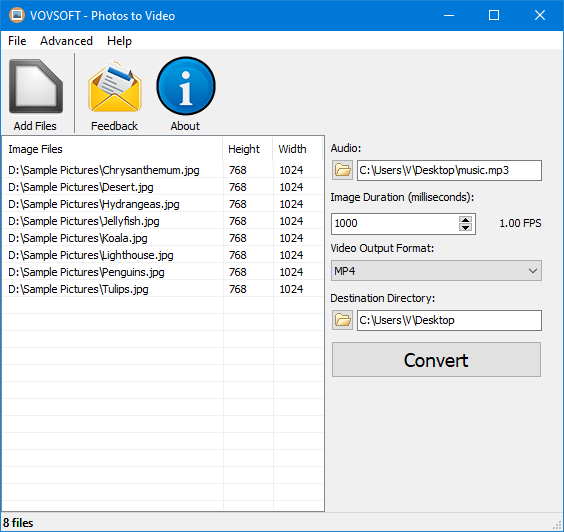
Task: Open the File menu
Action: pyautogui.click(x=17, y=41)
